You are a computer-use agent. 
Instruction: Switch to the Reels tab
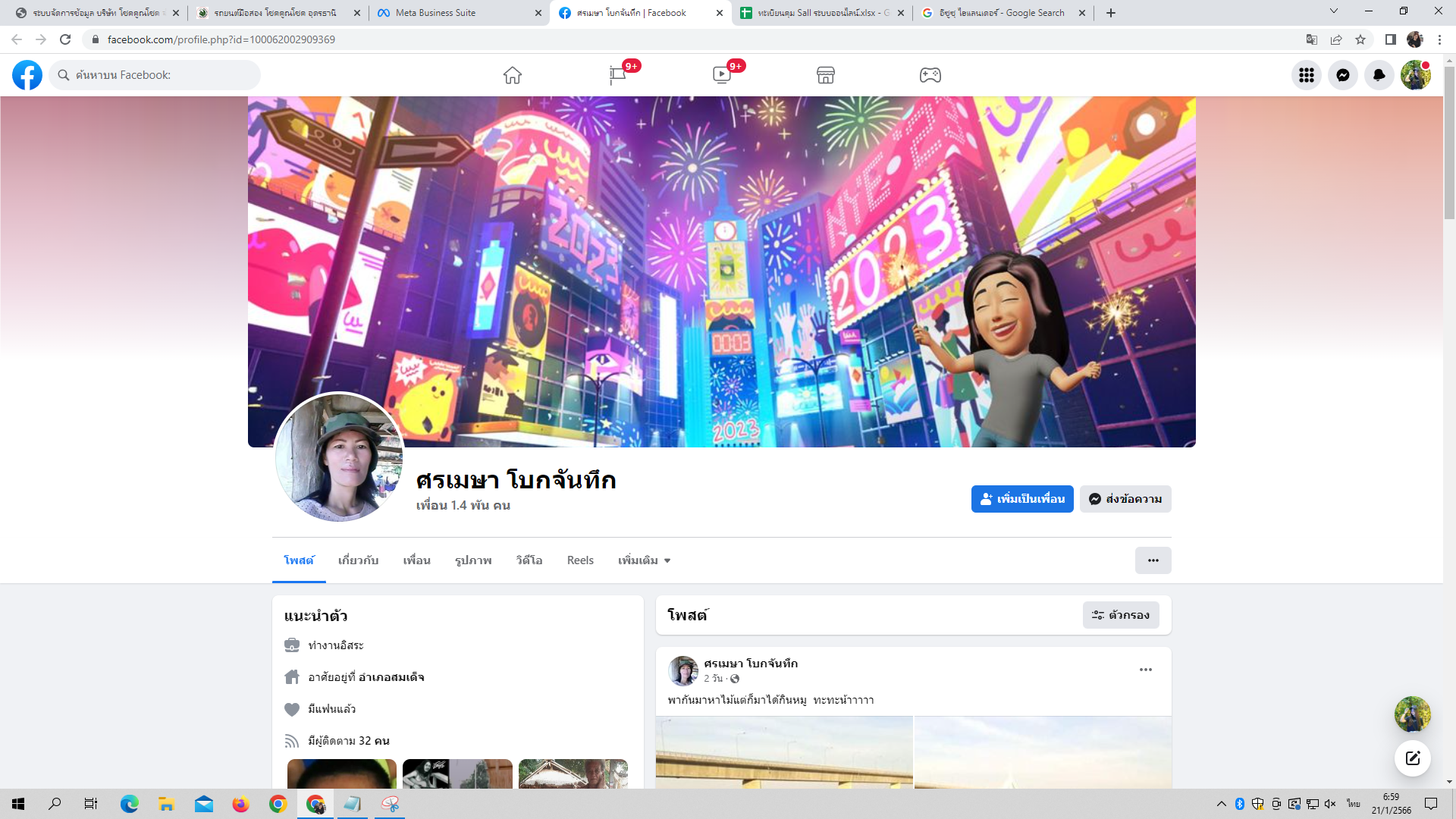tap(580, 560)
